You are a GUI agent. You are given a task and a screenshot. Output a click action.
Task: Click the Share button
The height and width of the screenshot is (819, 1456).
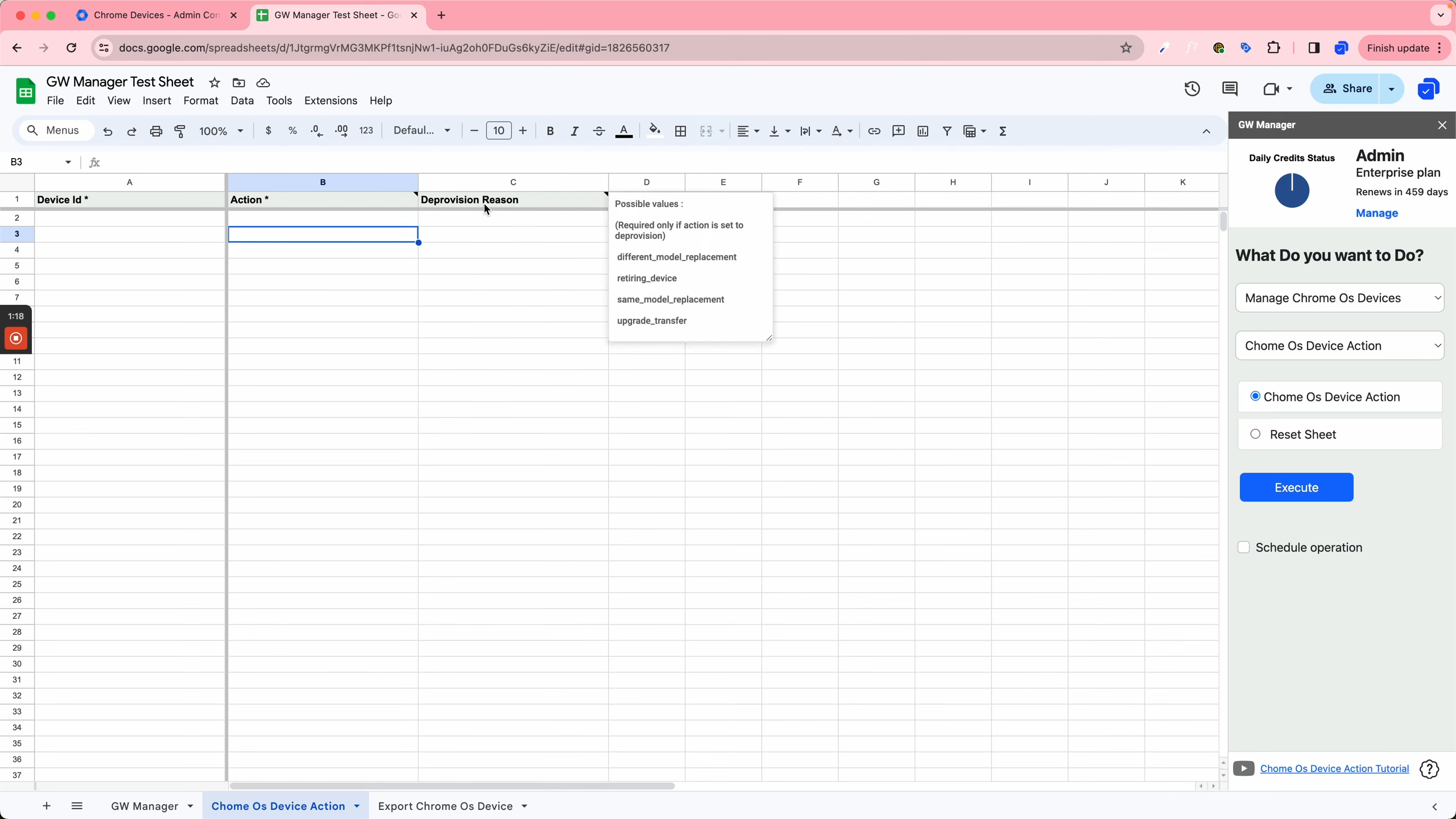[x=1346, y=89]
